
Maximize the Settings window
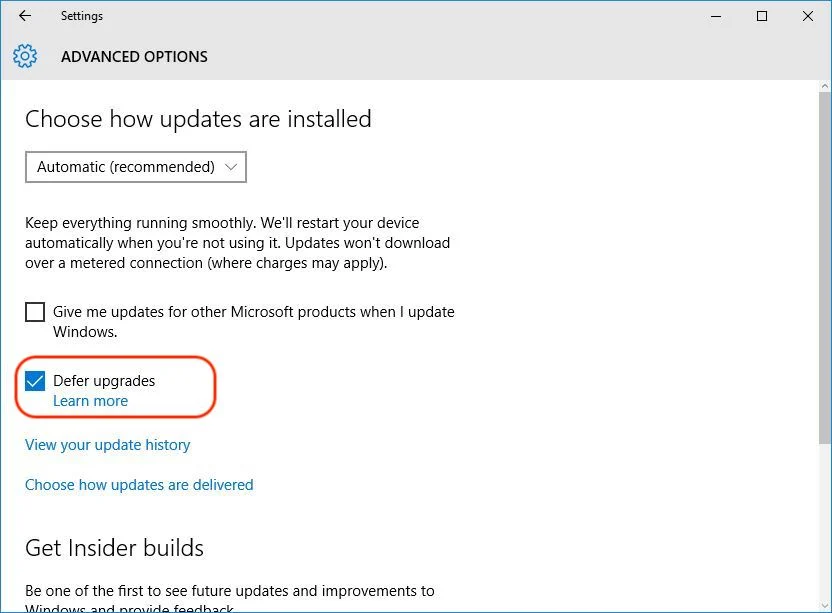(x=761, y=16)
